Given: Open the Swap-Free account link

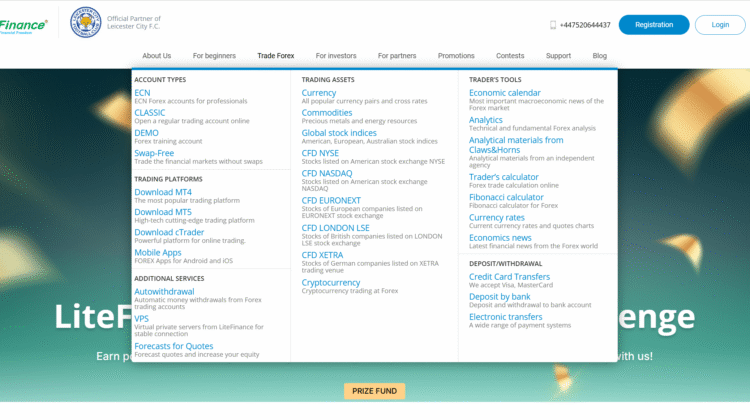Looking at the screenshot, I should pos(154,153).
